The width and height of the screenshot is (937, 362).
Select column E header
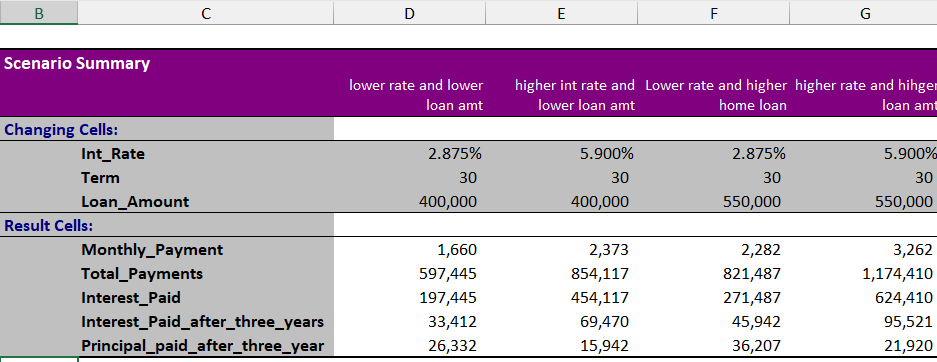click(x=561, y=13)
